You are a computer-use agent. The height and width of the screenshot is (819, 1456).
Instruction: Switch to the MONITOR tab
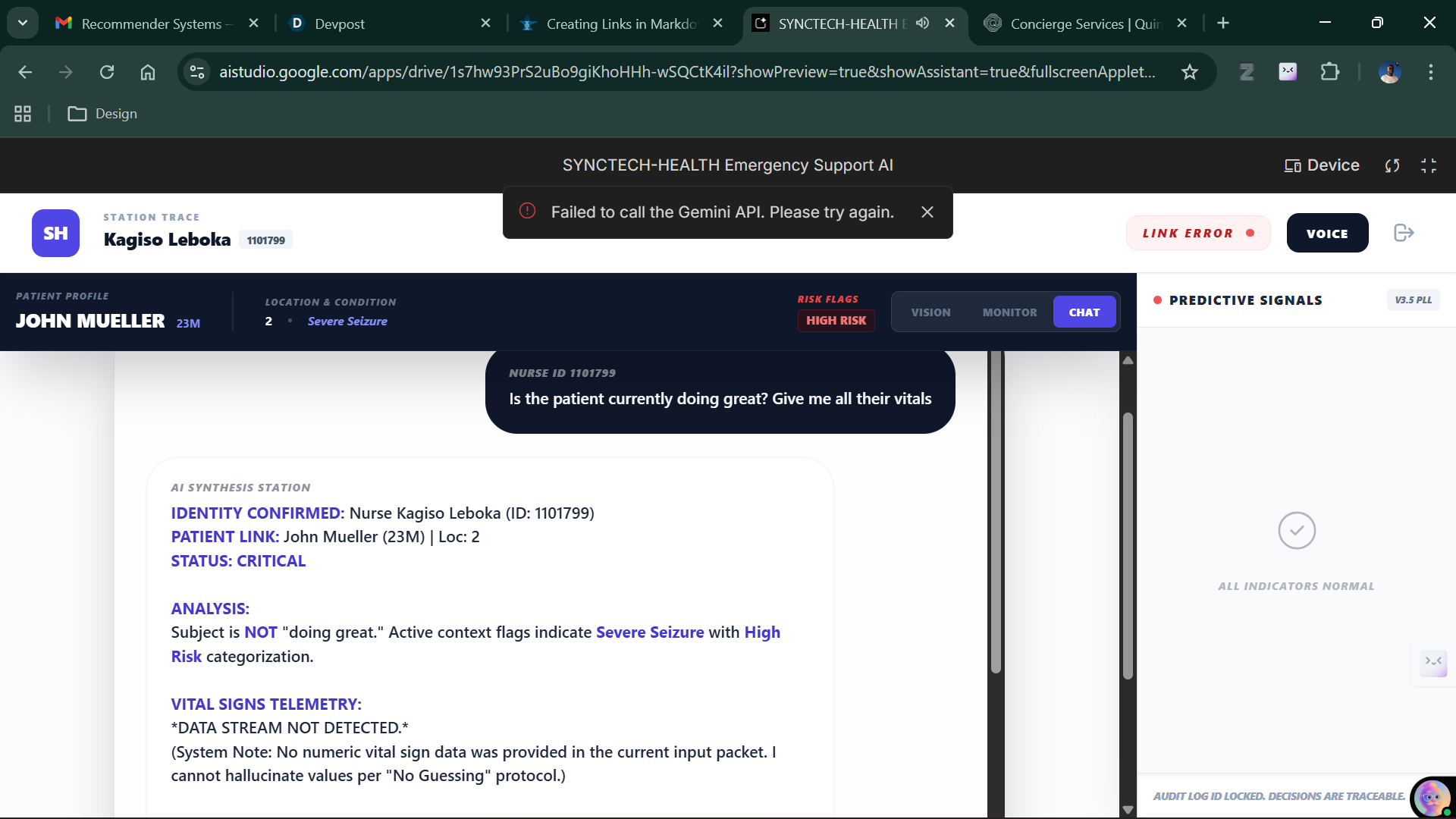coord(1009,312)
